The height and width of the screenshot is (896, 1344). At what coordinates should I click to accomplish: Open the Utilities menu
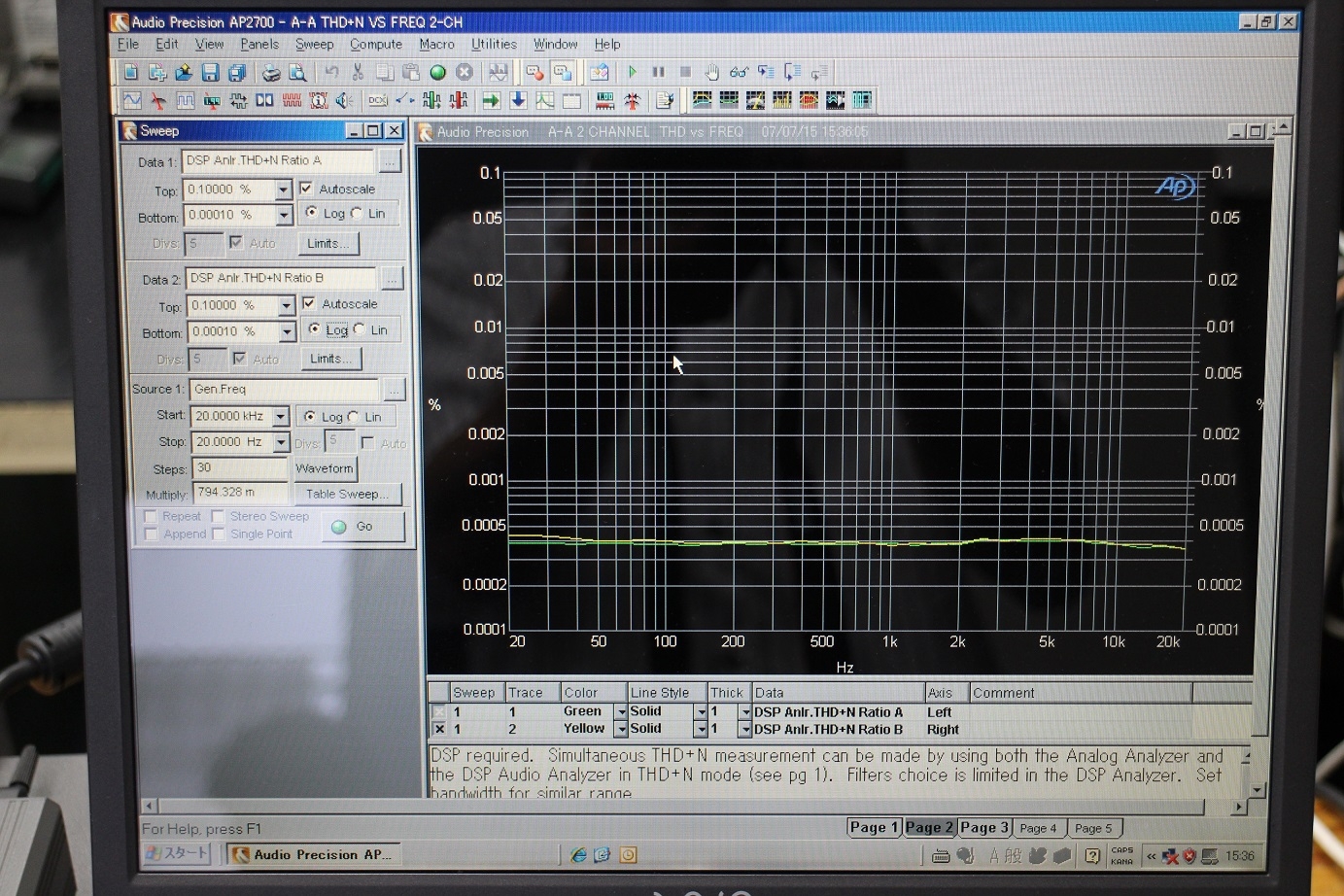tap(494, 44)
